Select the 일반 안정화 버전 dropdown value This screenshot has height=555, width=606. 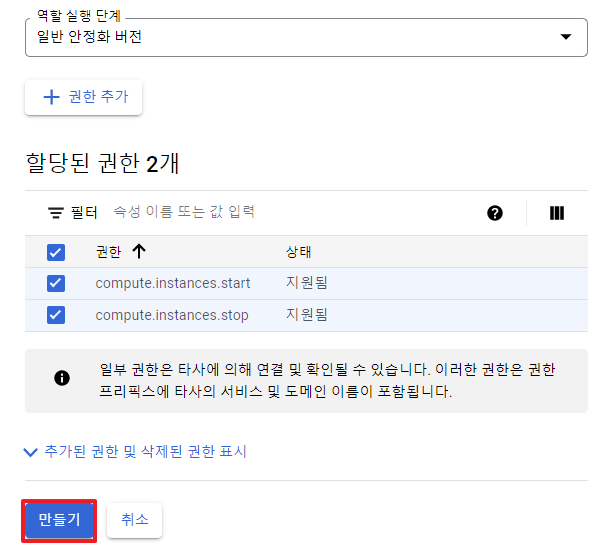tap(90, 37)
